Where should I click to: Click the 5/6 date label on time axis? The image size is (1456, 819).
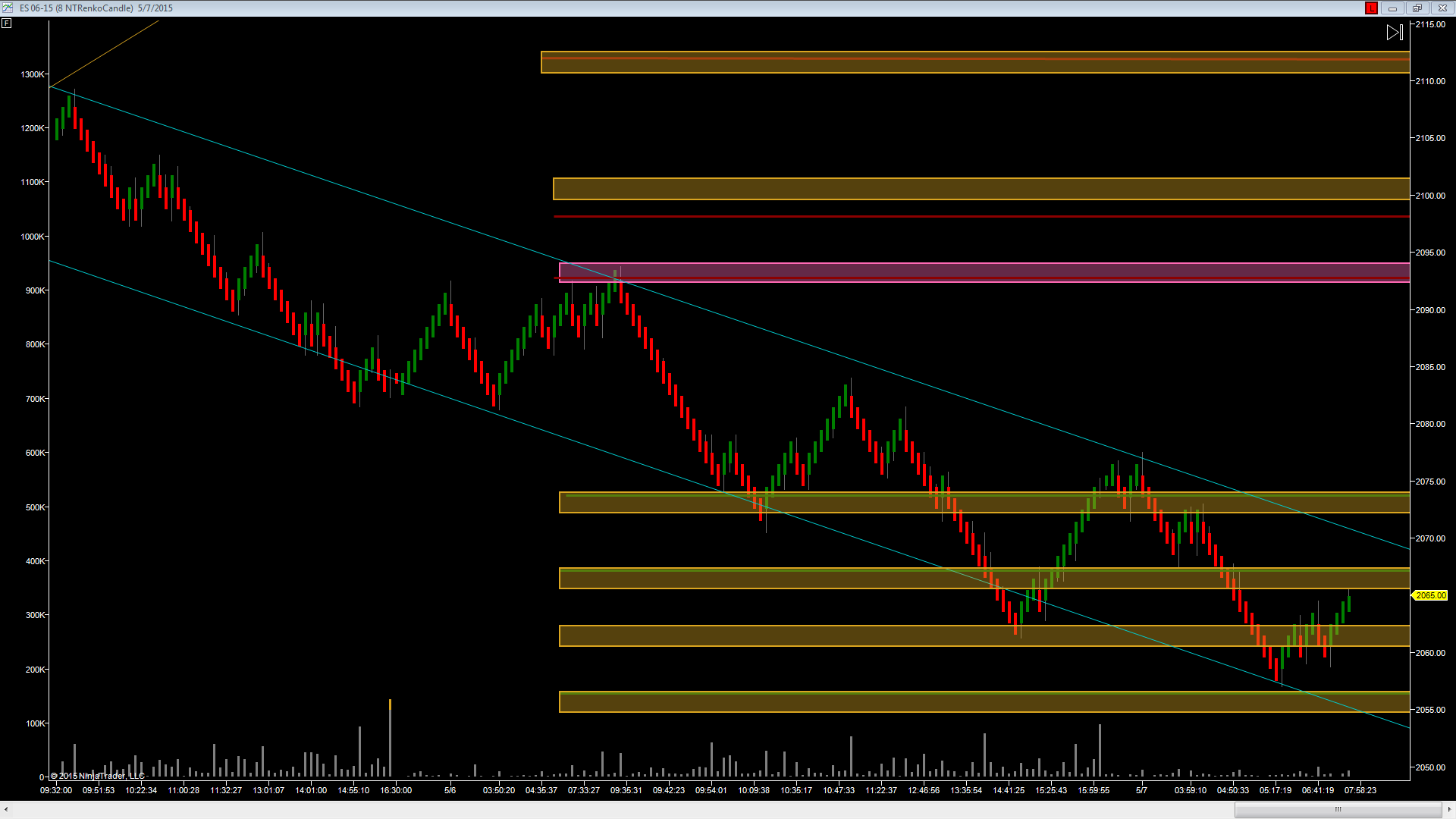(x=450, y=790)
